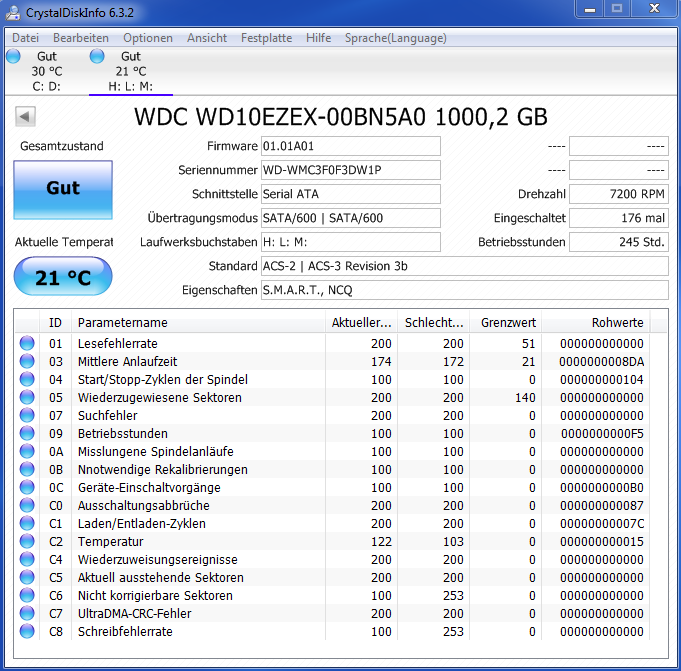
Task: Open the Sprache(Language) menu
Action: tap(396, 38)
